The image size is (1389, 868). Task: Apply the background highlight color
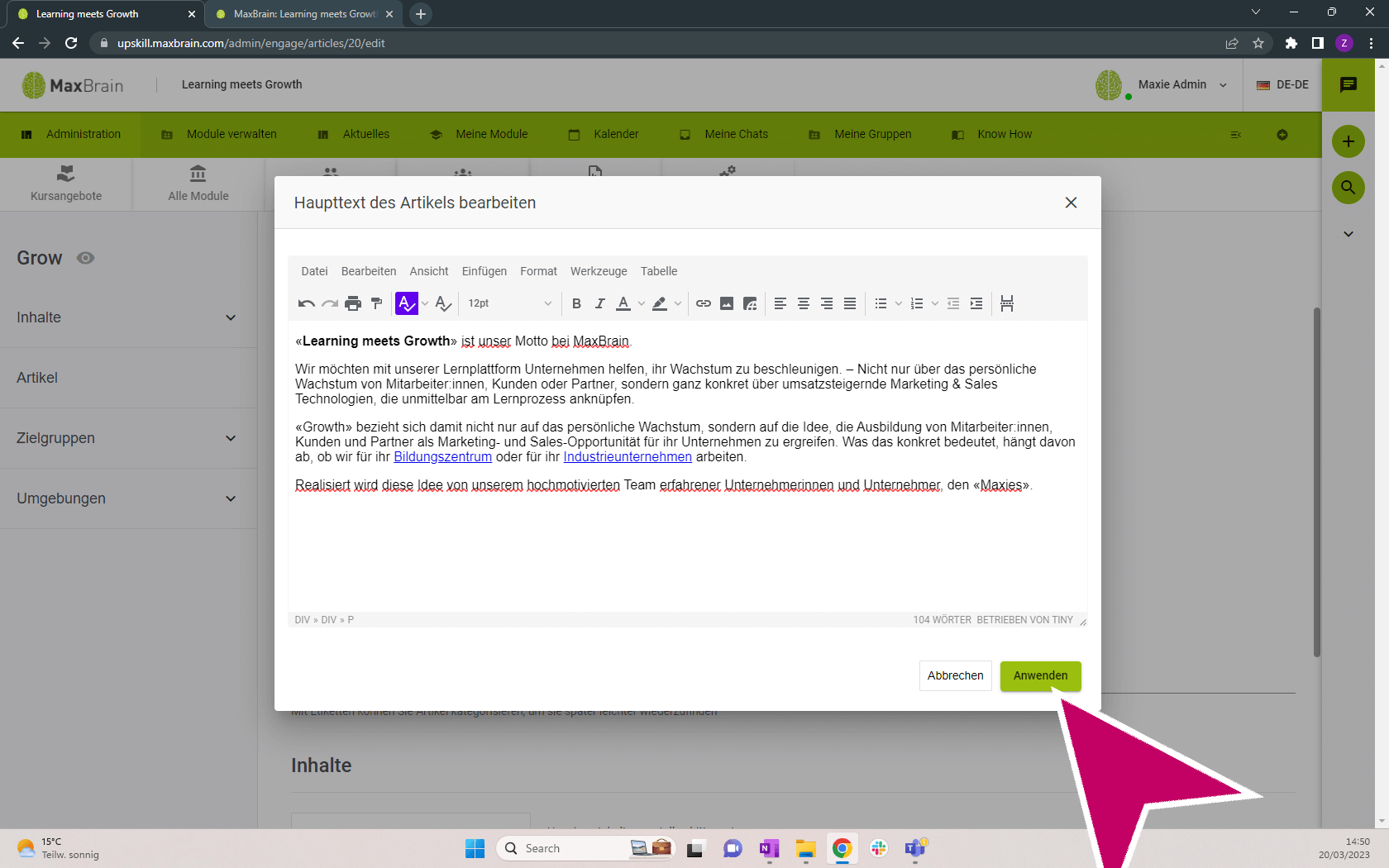click(660, 303)
